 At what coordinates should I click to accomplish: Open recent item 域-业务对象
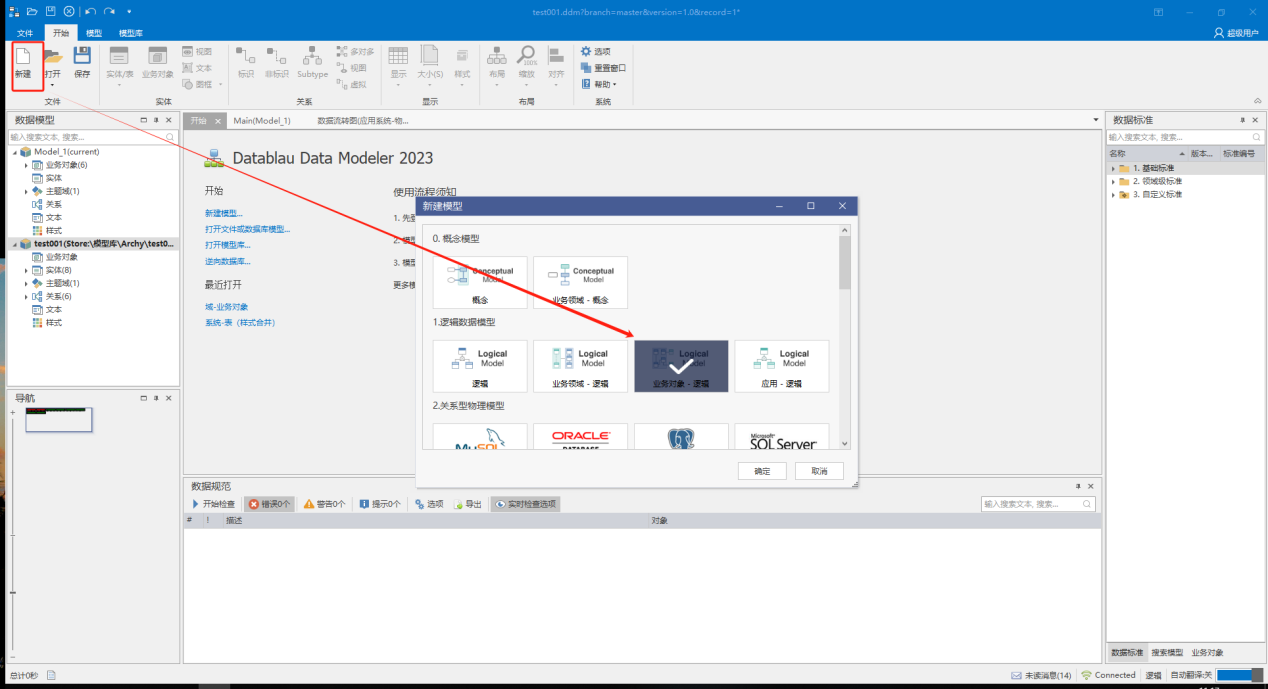(226, 307)
